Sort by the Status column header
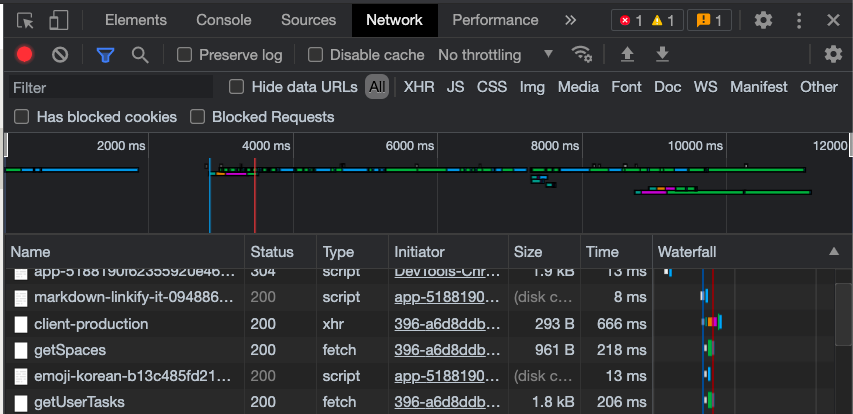This screenshot has height=414, width=853. (280, 252)
